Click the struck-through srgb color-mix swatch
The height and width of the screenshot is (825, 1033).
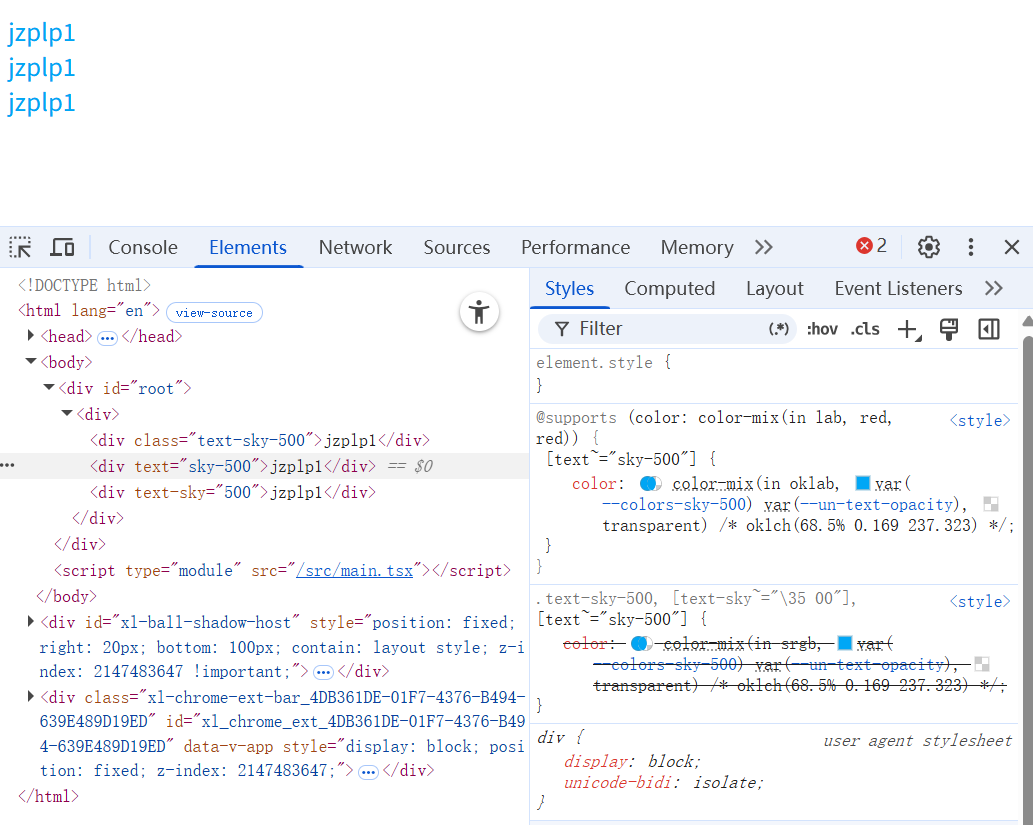[641, 643]
